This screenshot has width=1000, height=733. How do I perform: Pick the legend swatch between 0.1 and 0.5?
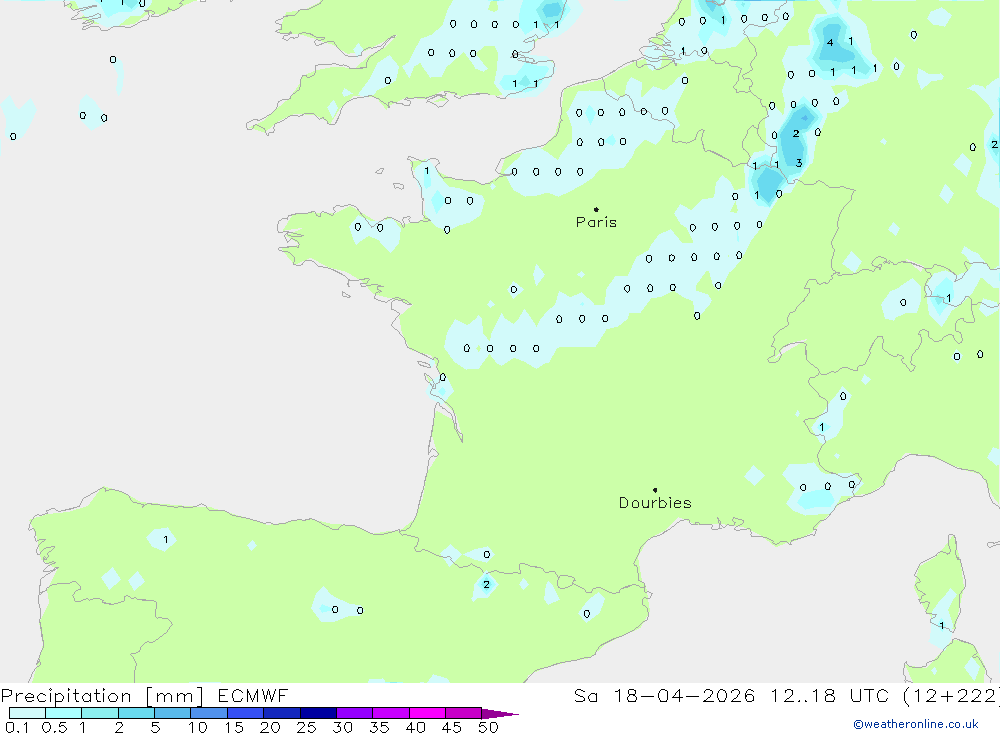27,713
